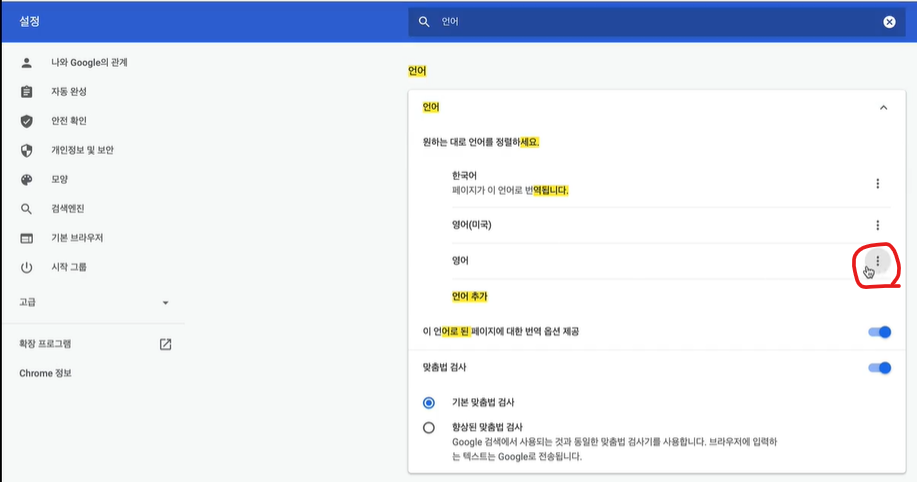Click the 영어(미국) language row text
The image size is (917, 482).
coord(471,225)
